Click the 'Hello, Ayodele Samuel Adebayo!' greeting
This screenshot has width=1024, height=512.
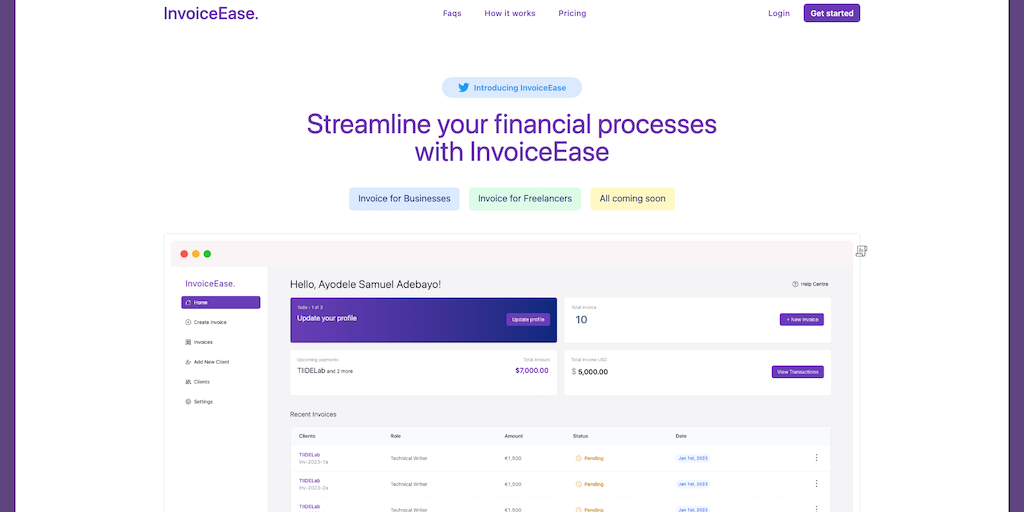pyautogui.click(x=365, y=284)
